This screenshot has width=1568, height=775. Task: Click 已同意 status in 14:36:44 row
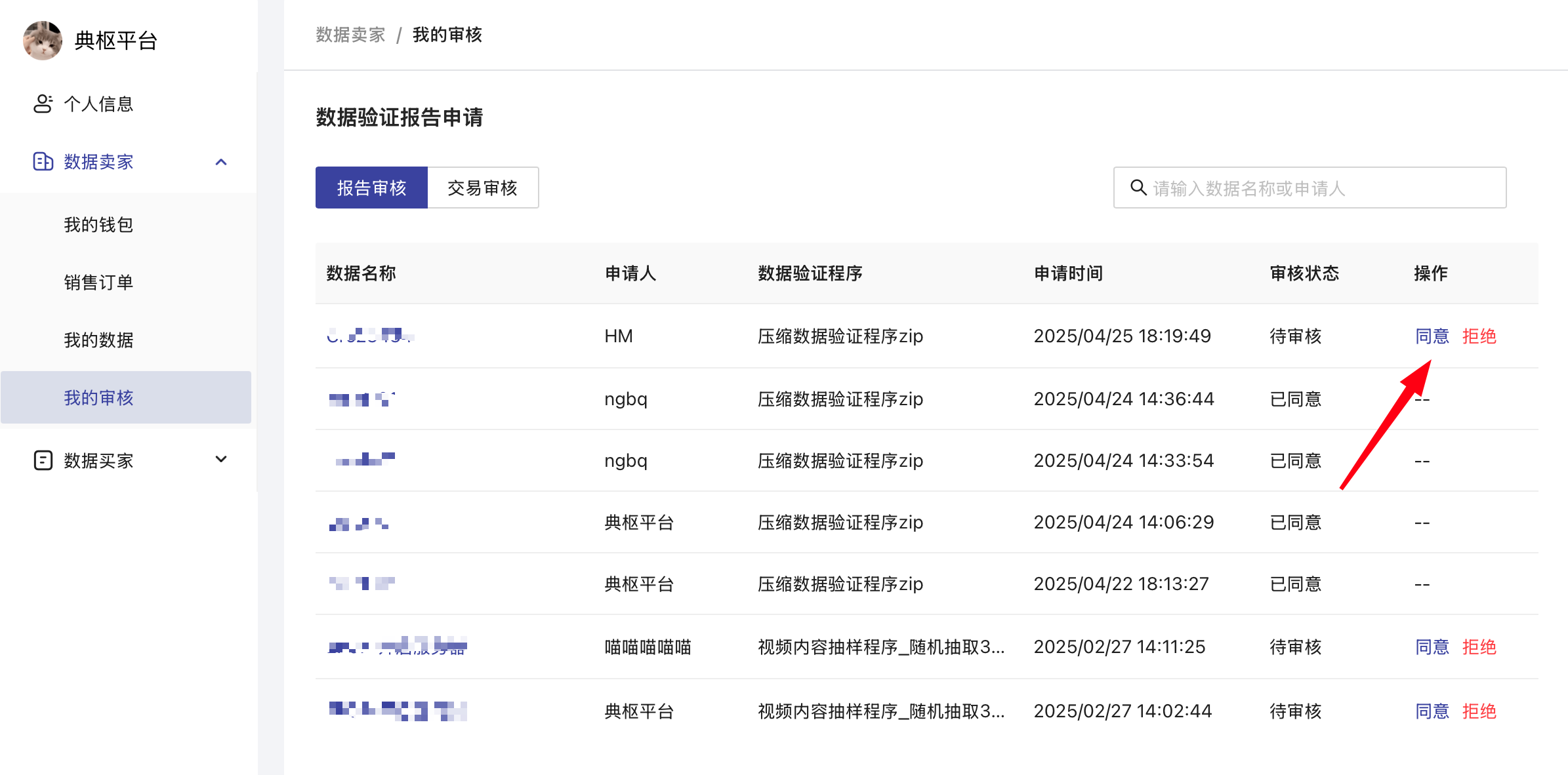(1296, 399)
